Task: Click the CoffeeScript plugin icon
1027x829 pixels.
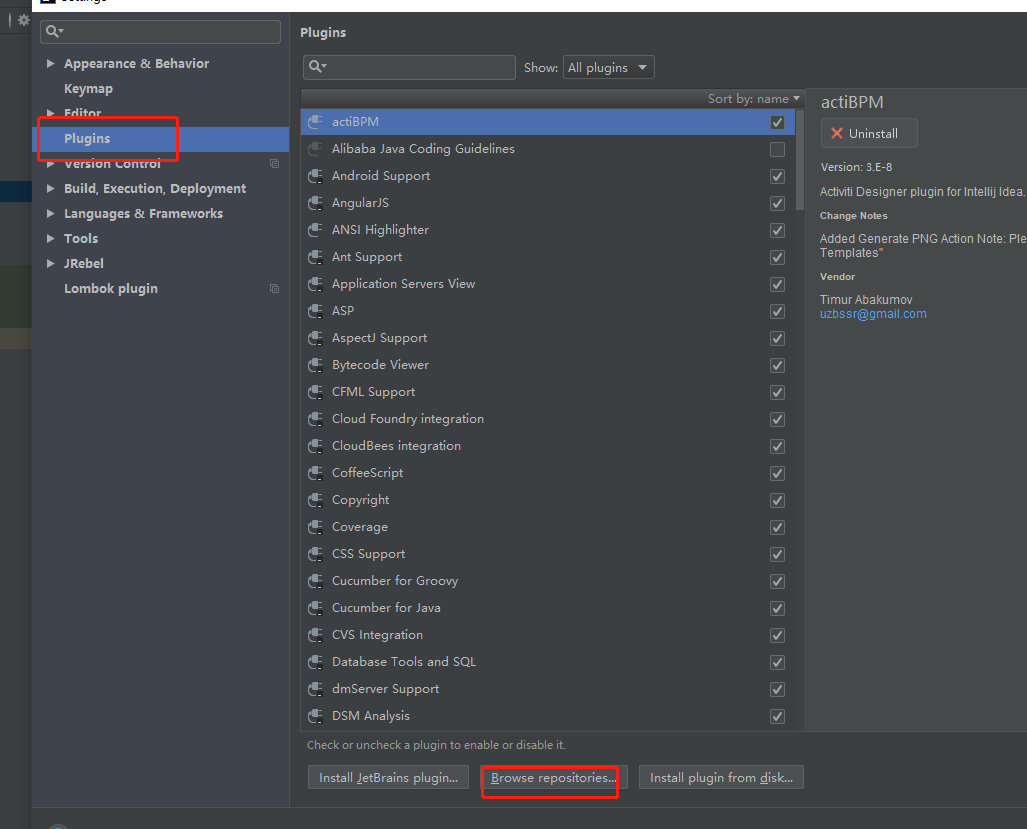Action: (x=314, y=473)
